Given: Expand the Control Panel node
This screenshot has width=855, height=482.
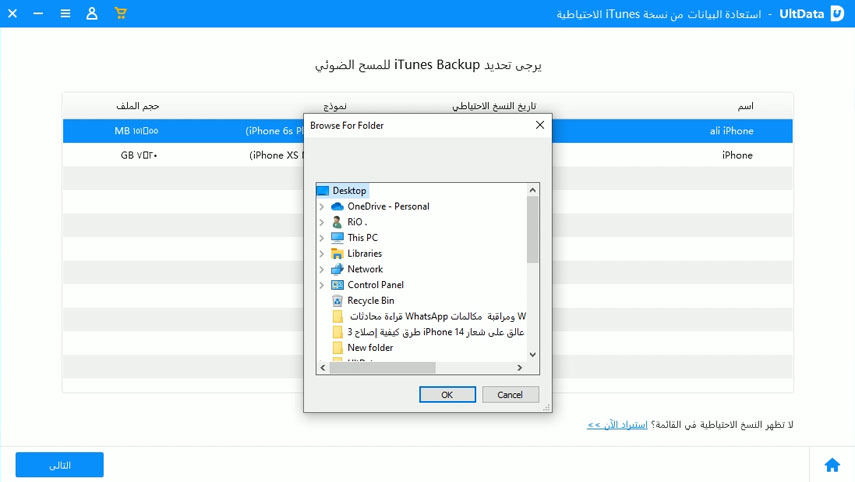Looking at the screenshot, I should 322,285.
